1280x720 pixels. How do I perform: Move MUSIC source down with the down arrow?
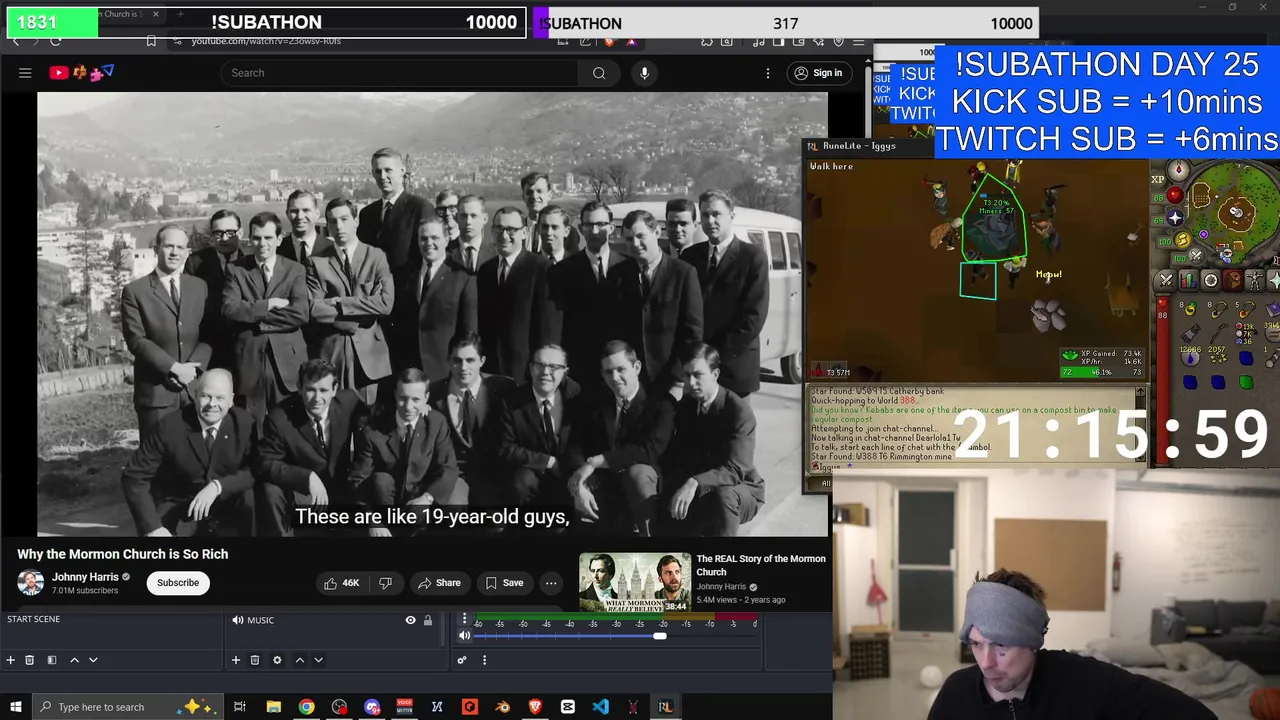[x=319, y=660]
